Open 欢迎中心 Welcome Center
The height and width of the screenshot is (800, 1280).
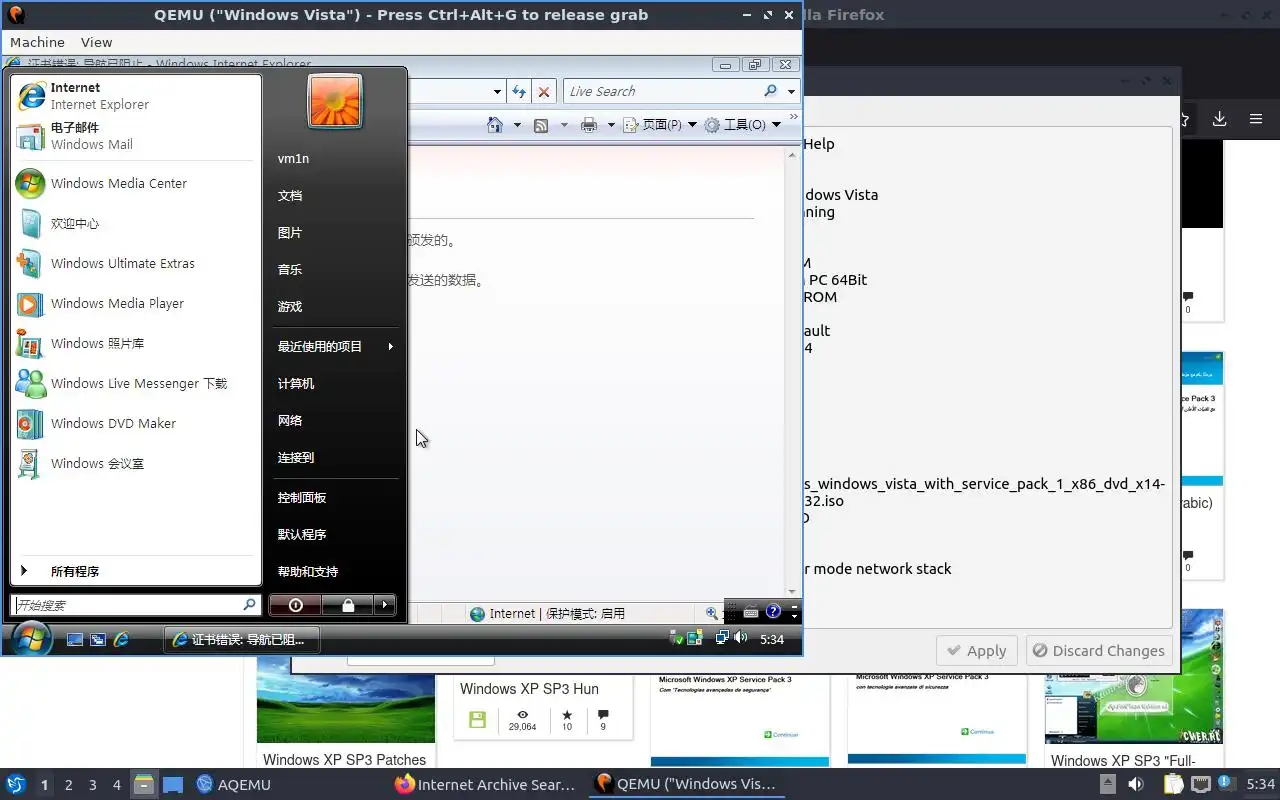coord(136,223)
